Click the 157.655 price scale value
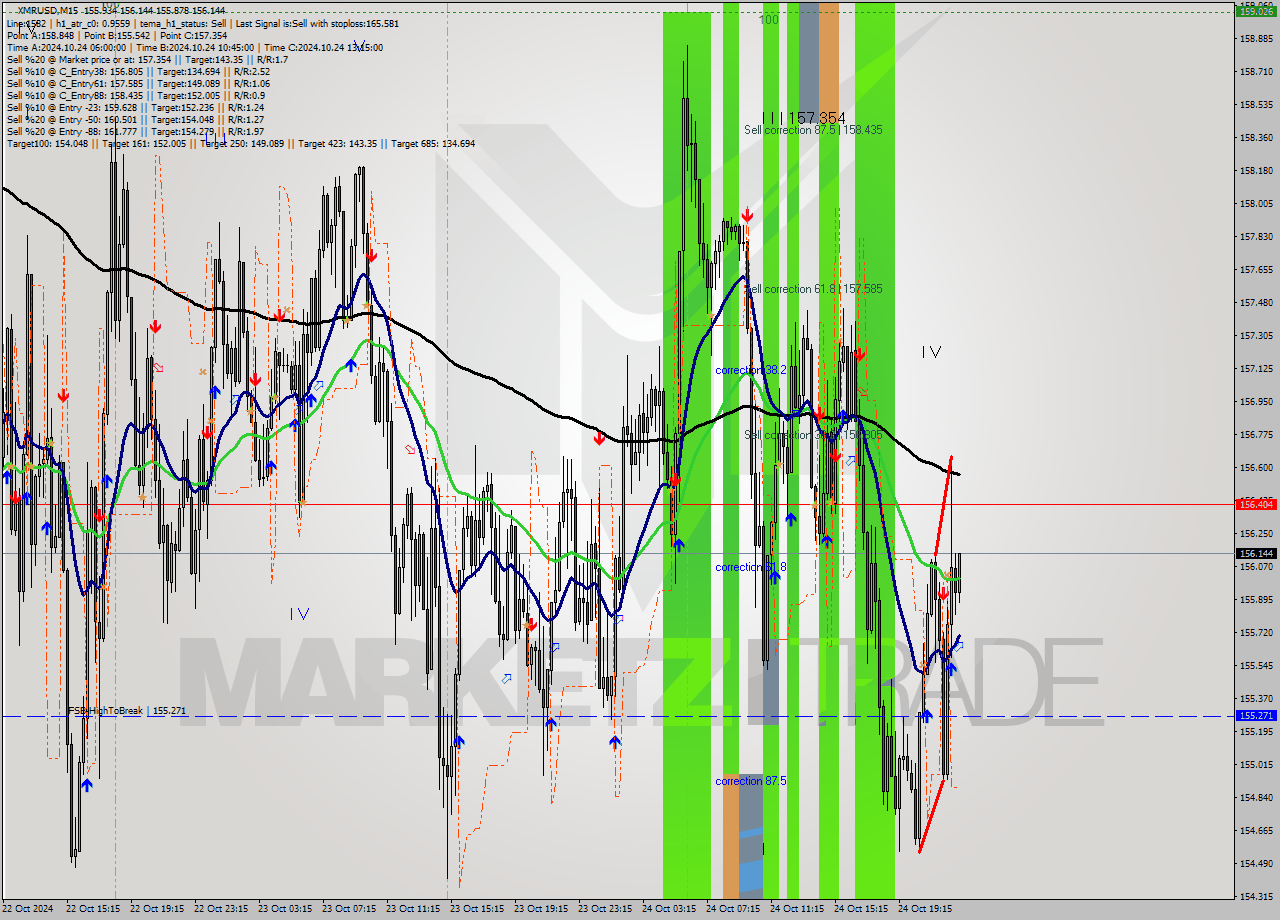The height and width of the screenshot is (920, 1280). [1256, 270]
